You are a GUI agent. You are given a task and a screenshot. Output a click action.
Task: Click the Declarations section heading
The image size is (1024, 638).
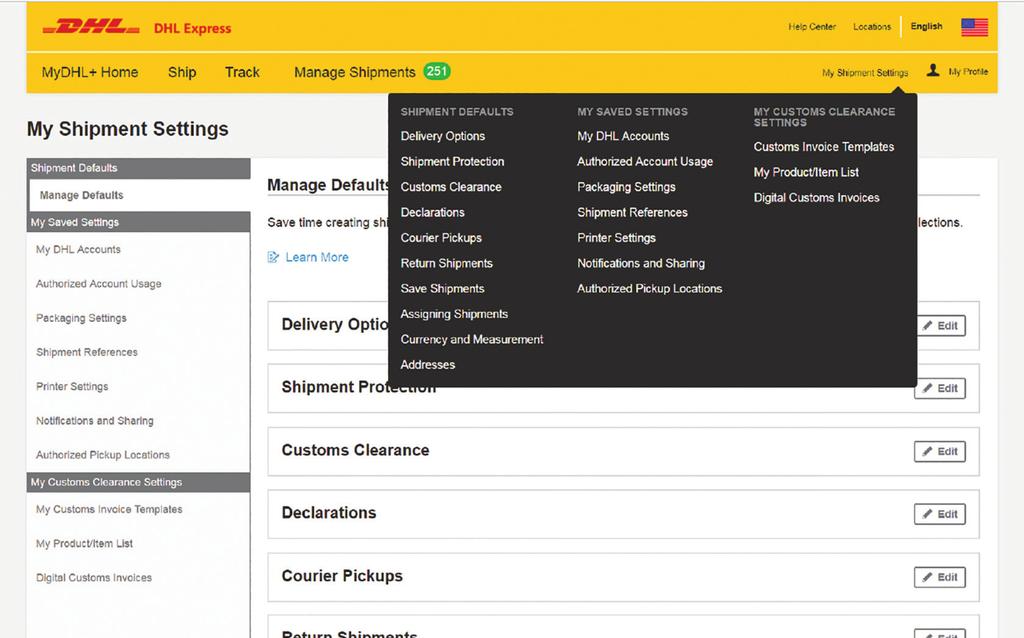[328, 513]
